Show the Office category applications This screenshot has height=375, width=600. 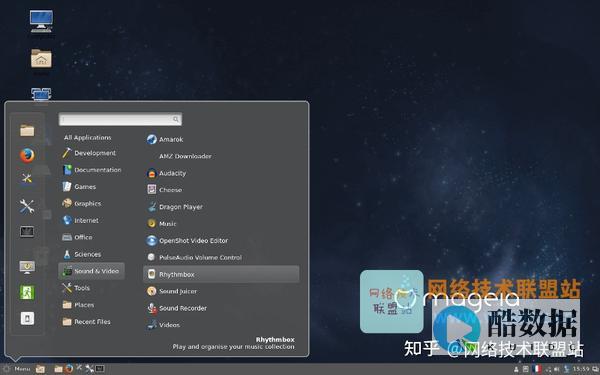[x=77, y=237]
